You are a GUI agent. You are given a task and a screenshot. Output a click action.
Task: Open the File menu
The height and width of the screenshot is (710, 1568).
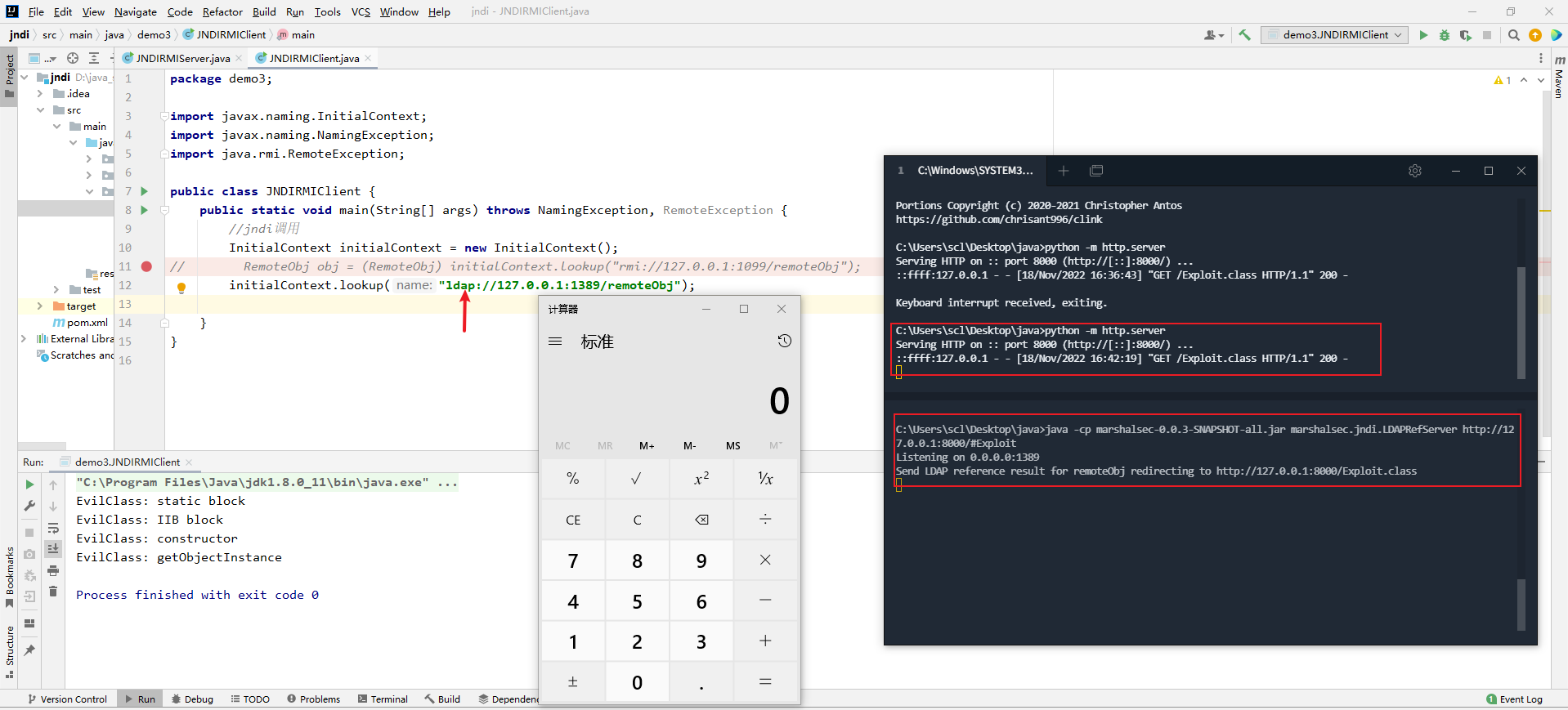click(36, 11)
